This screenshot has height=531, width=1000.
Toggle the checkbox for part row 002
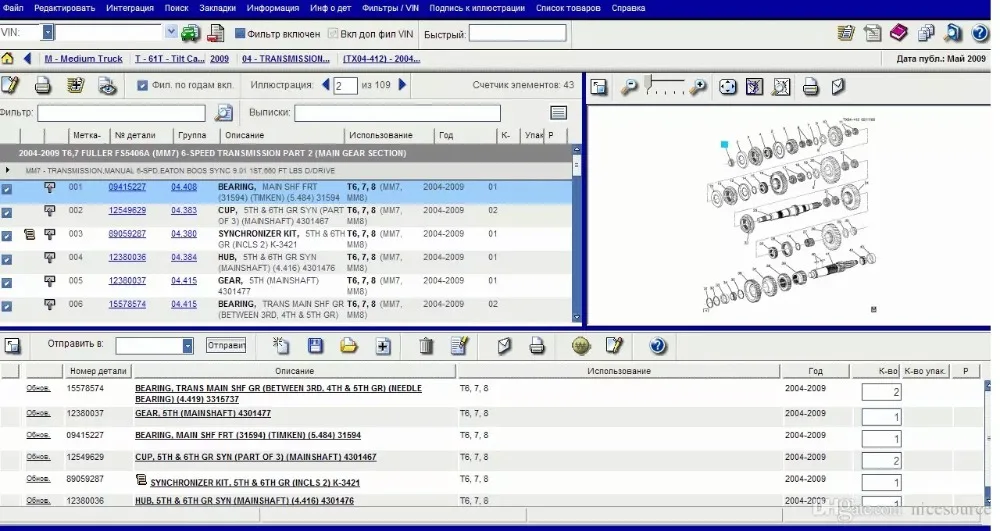[6, 212]
